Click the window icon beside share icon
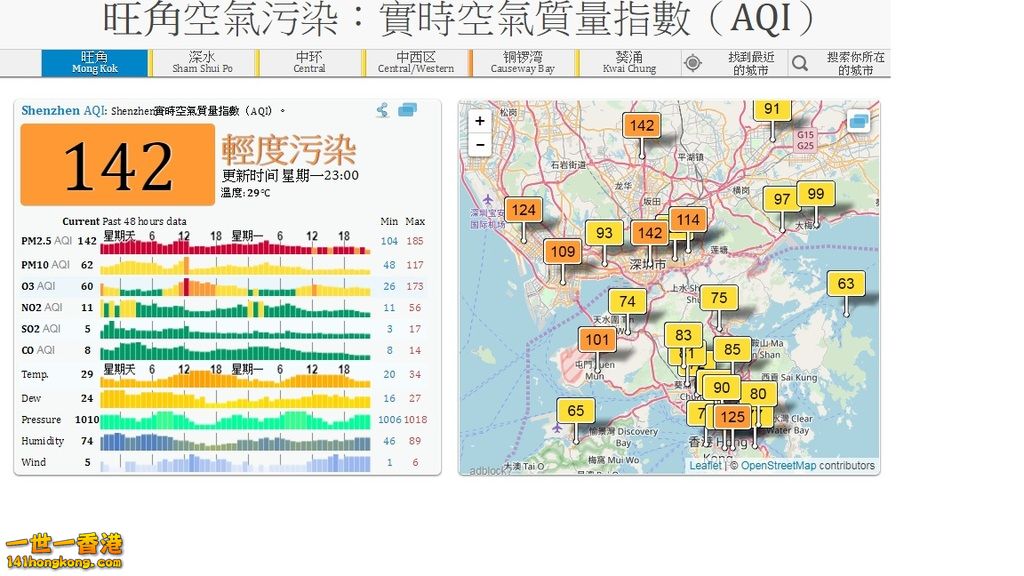This screenshot has width=1024, height=576. pos(408,110)
